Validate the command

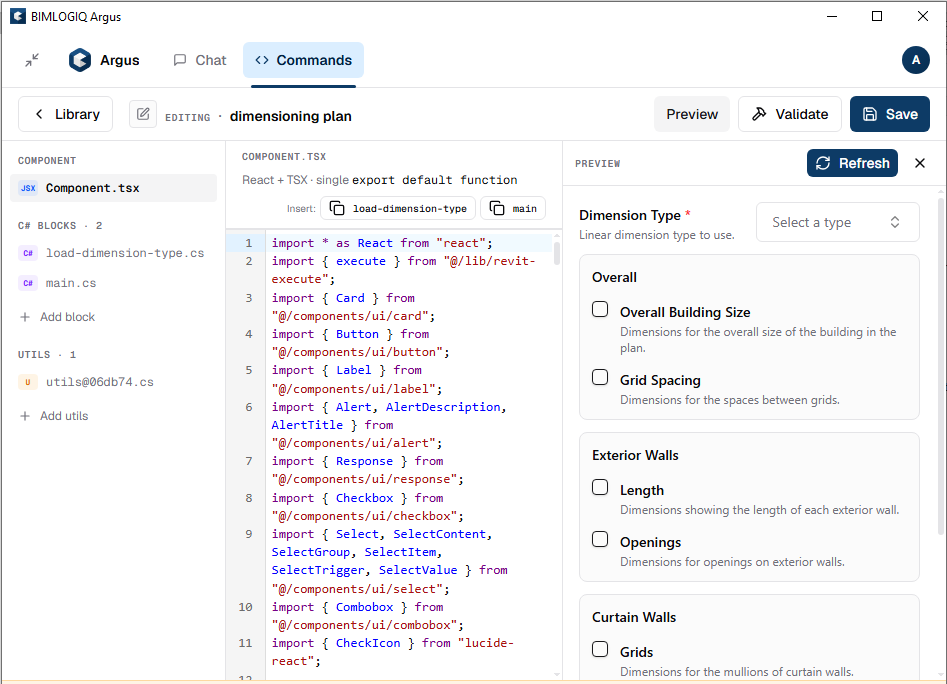click(x=790, y=114)
